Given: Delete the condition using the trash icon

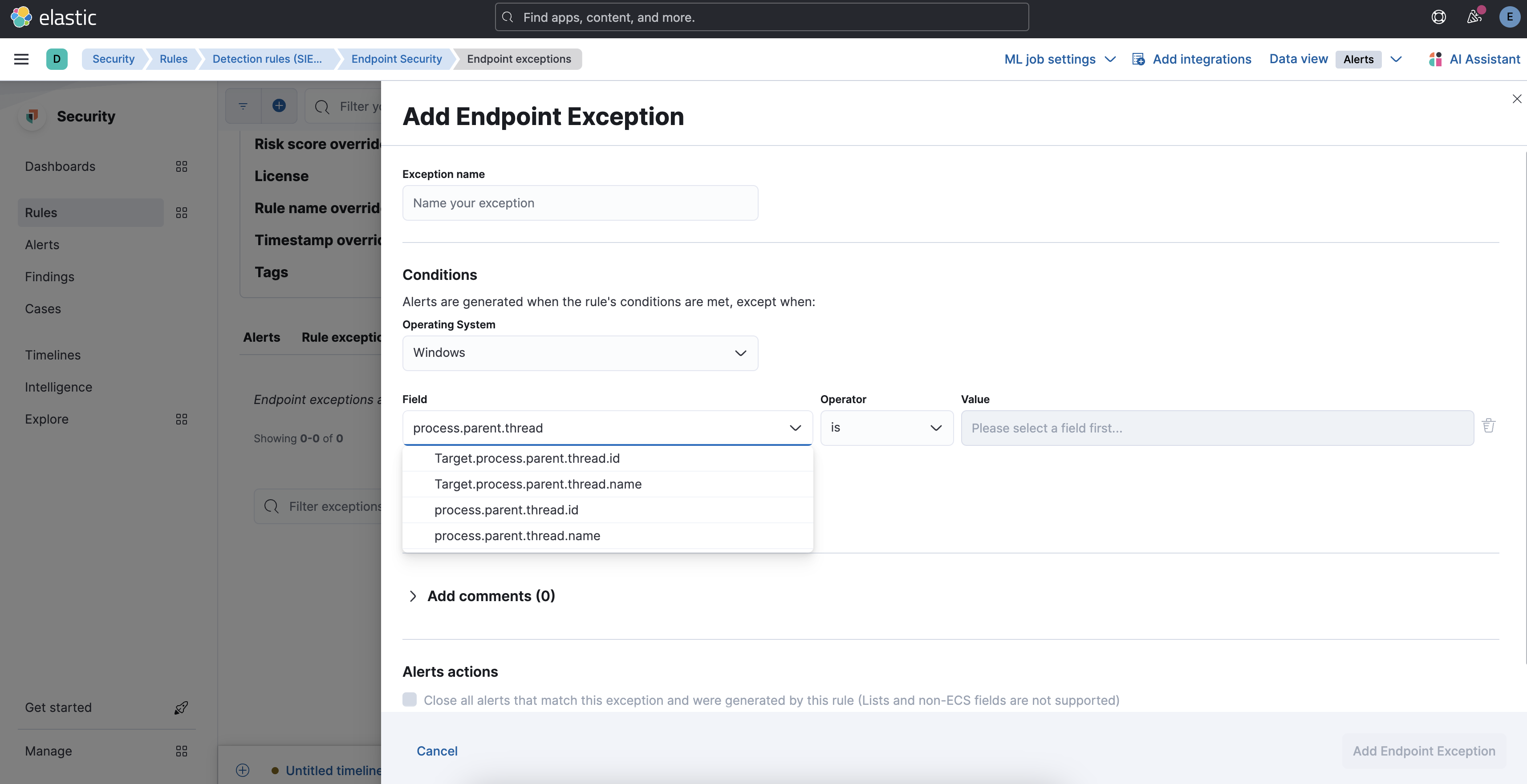Looking at the screenshot, I should 1489,425.
